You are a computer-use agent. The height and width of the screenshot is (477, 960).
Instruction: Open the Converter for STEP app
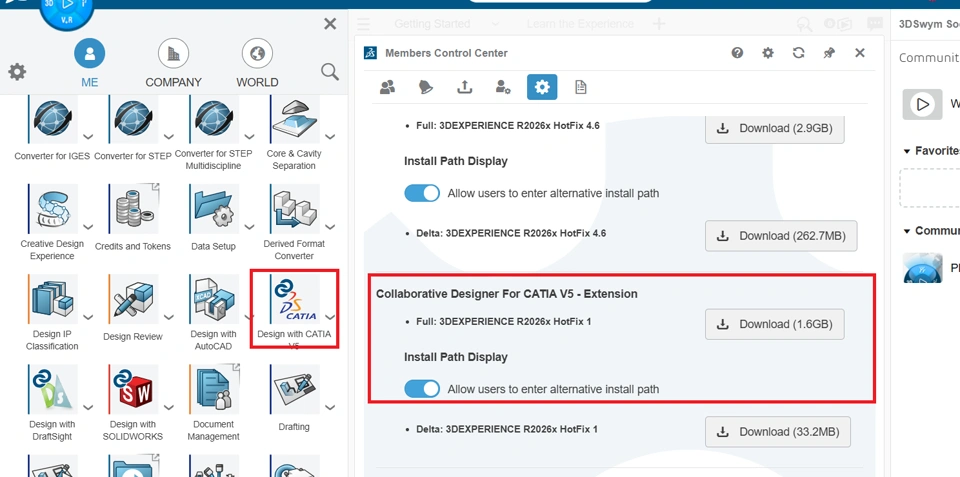click(133, 119)
